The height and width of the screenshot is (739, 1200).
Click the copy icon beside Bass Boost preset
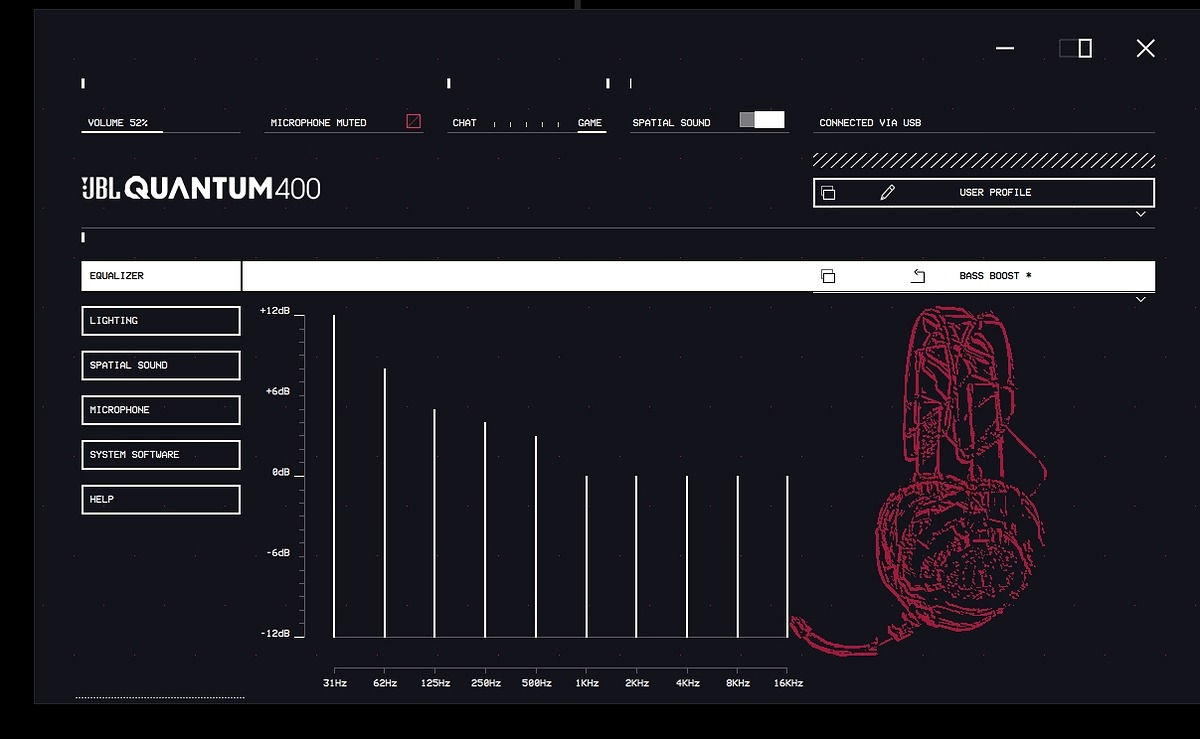[x=828, y=276]
